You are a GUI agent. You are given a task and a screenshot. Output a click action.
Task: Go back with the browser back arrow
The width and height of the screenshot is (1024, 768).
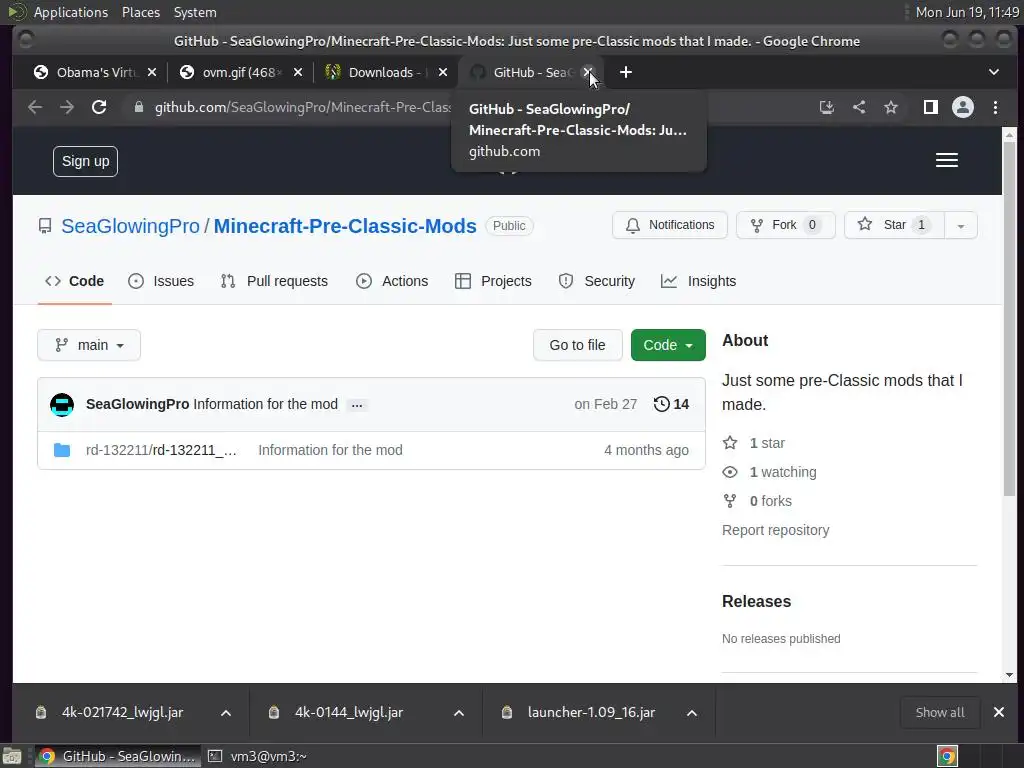click(x=35, y=107)
